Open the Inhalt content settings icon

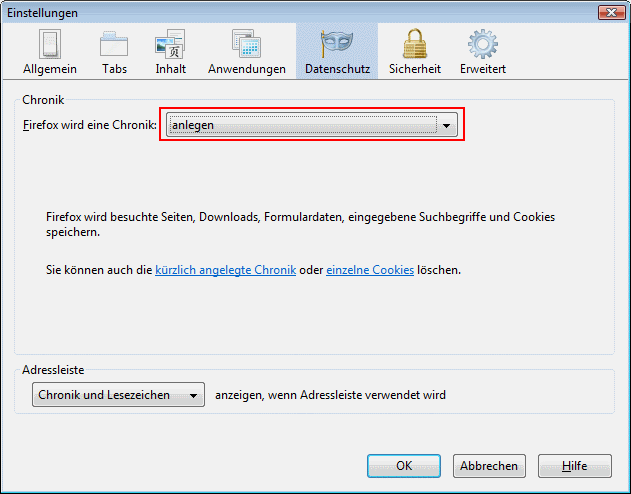[170, 45]
